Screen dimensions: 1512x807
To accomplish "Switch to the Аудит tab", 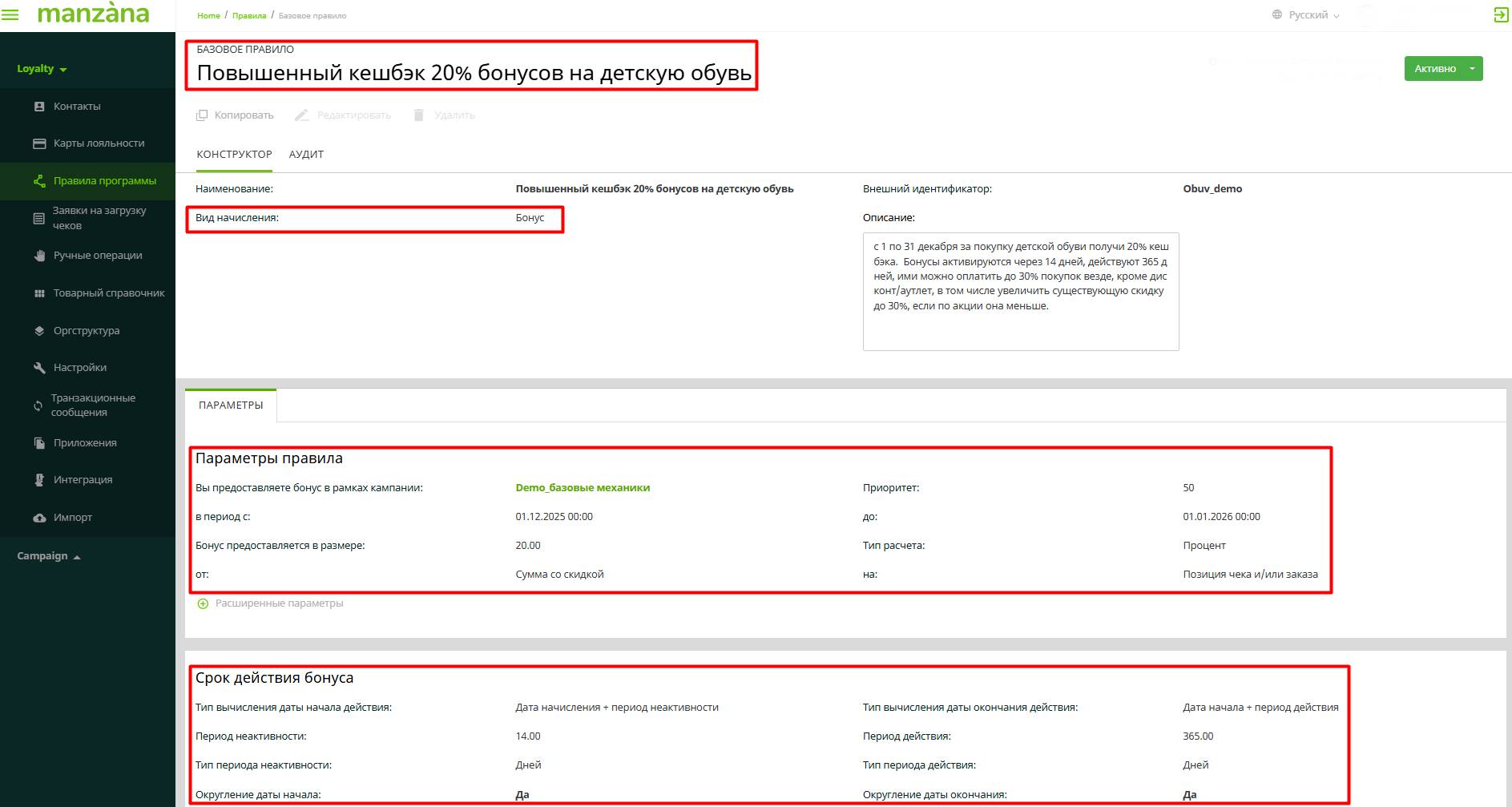I will tap(306, 155).
